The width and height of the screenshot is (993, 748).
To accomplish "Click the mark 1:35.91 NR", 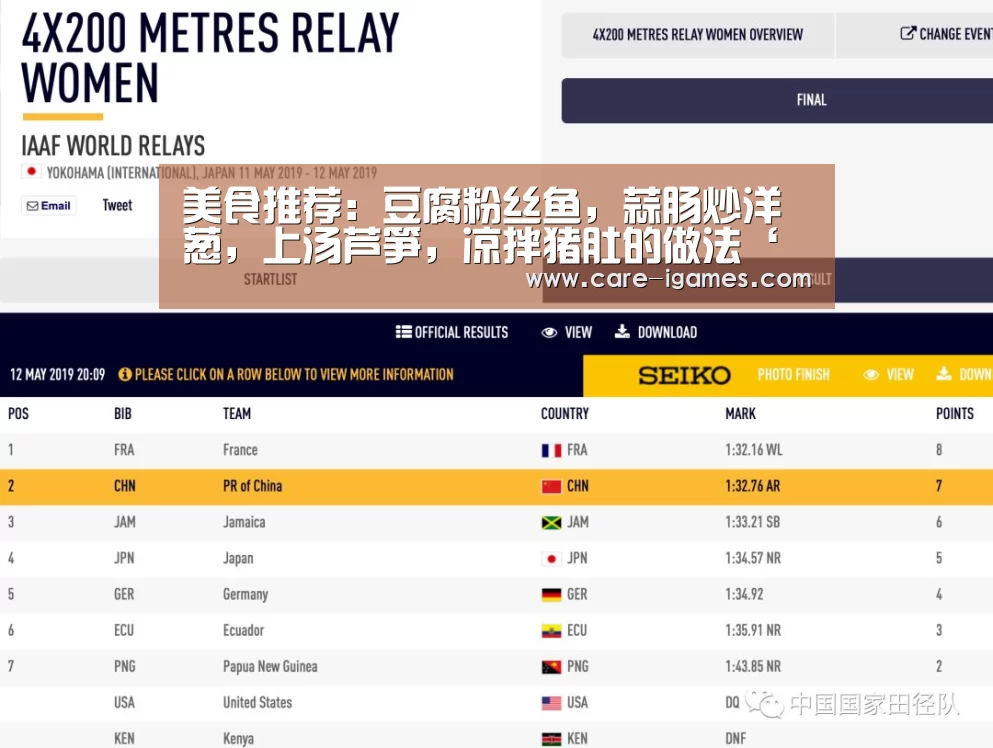I will 753,631.
